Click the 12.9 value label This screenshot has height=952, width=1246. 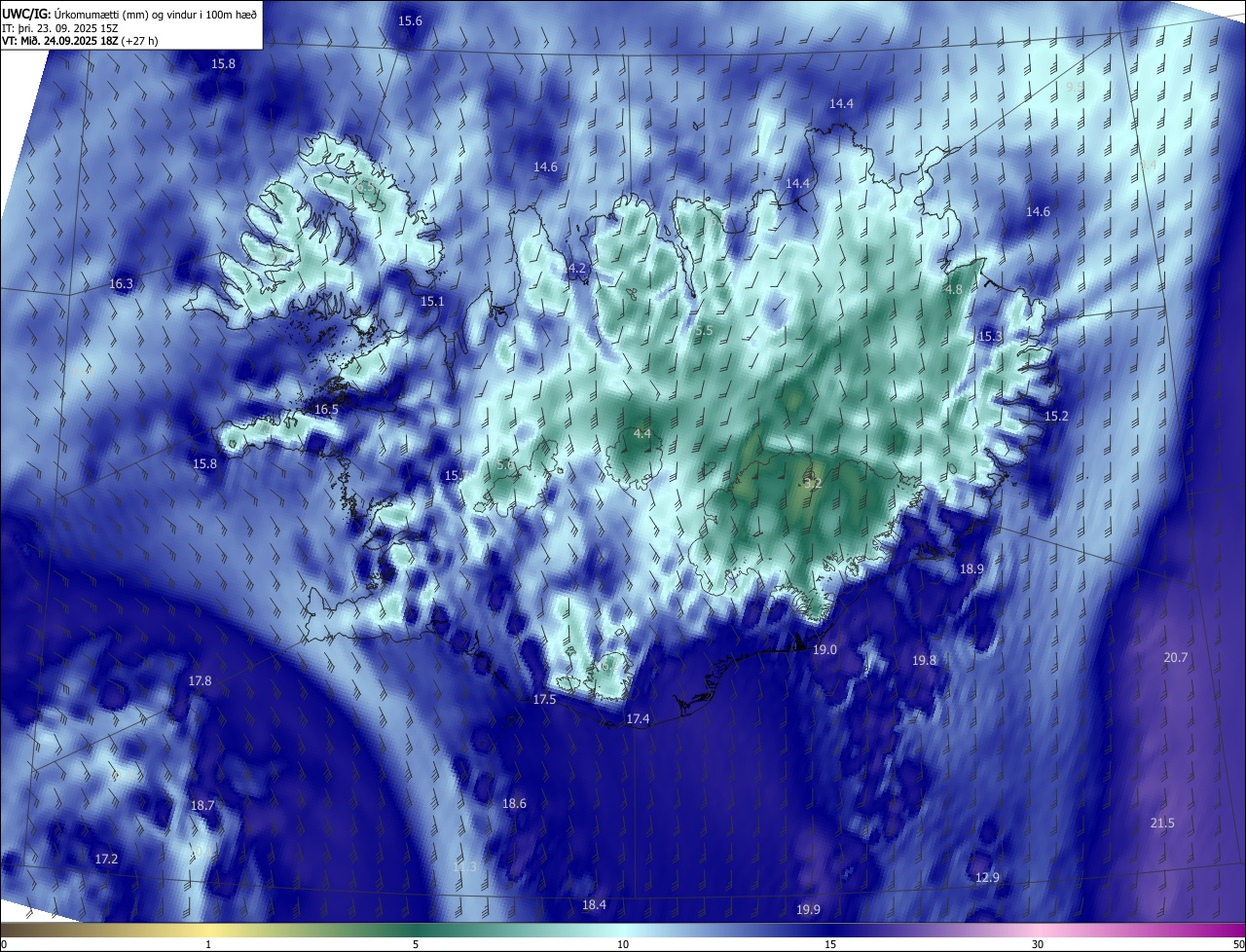(x=987, y=878)
